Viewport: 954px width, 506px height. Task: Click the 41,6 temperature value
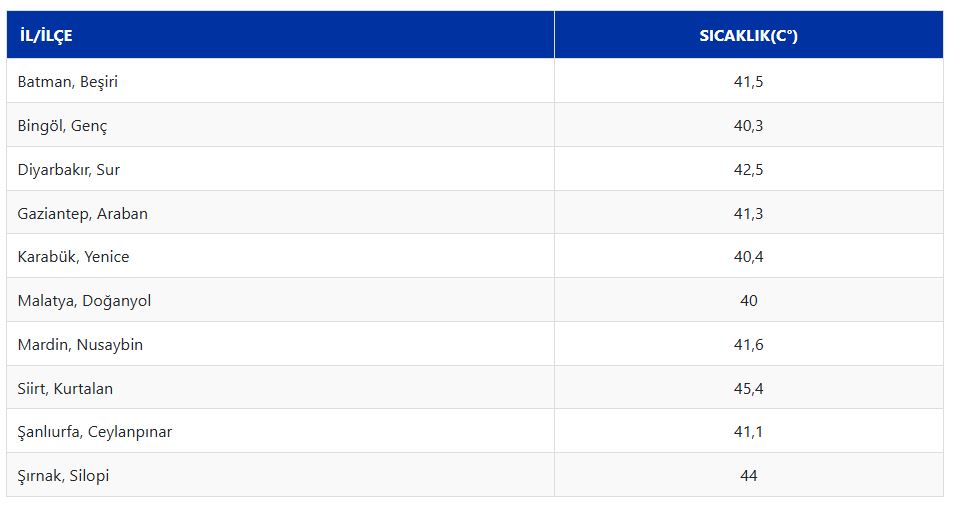click(748, 345)
